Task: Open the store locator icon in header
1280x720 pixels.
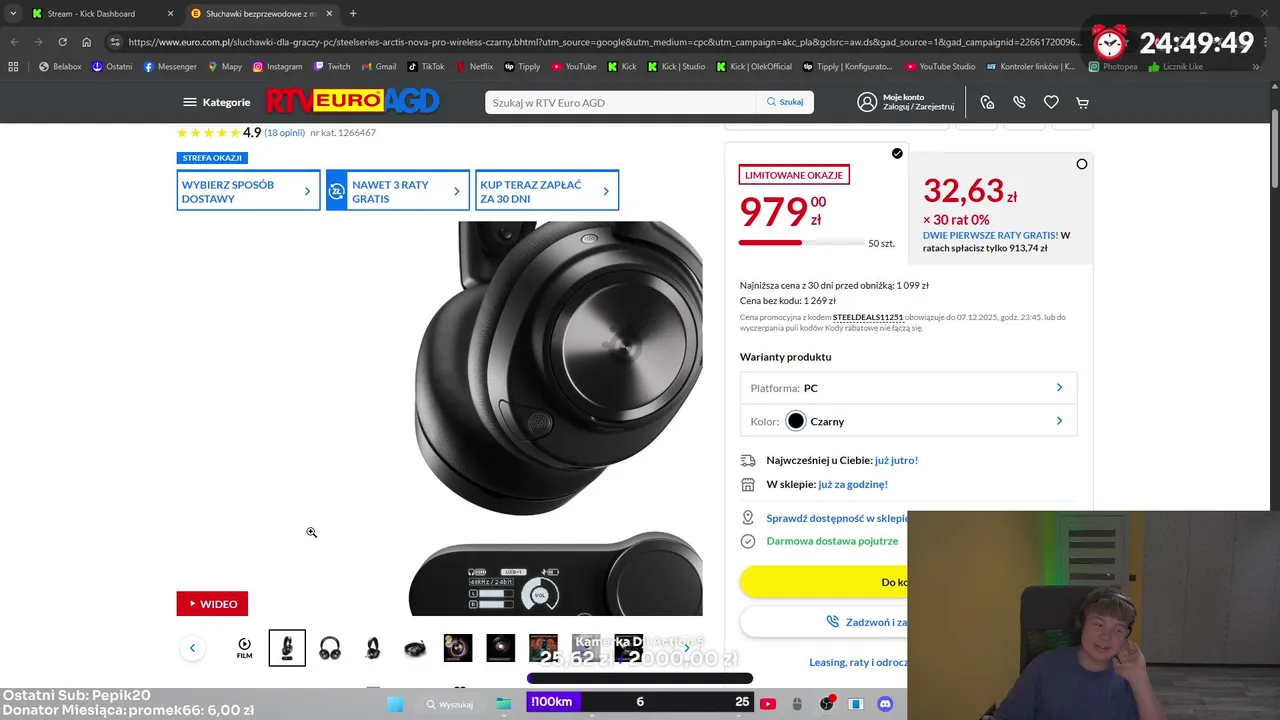Action: coord(987,102)
